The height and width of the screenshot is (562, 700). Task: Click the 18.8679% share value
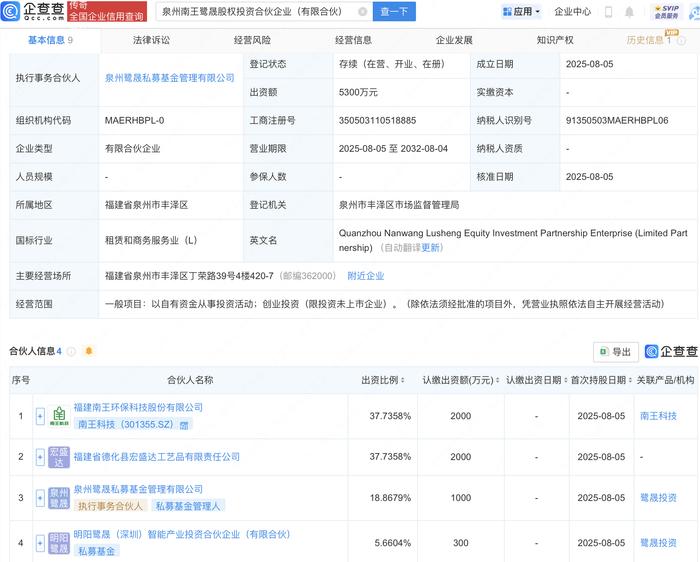[x=390, y=498]
